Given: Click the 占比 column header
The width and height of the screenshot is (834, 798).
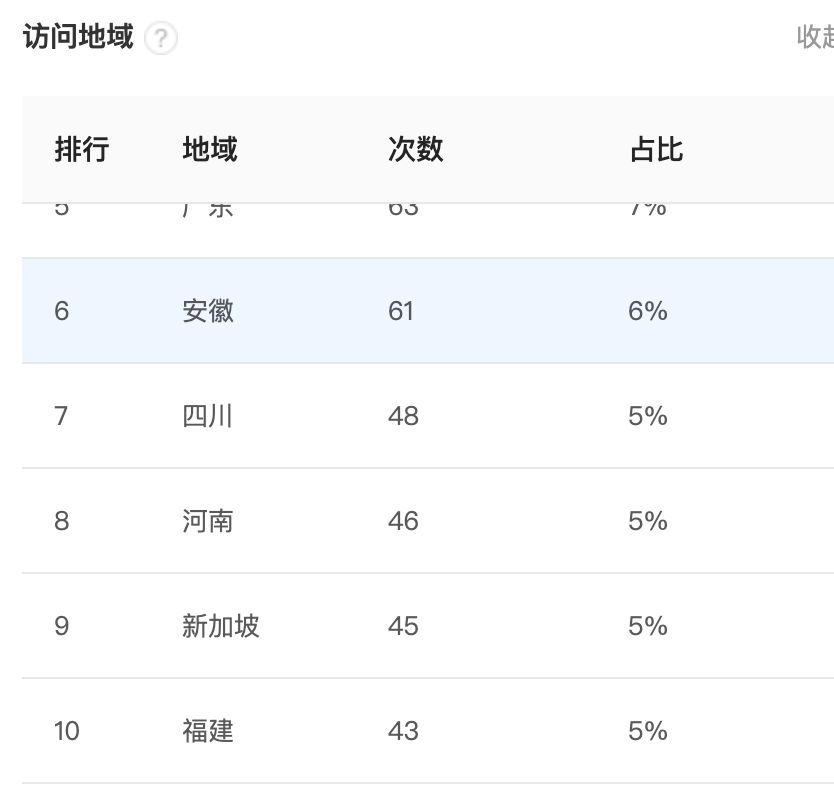Looking at the screenshot, I should point(656,150).
